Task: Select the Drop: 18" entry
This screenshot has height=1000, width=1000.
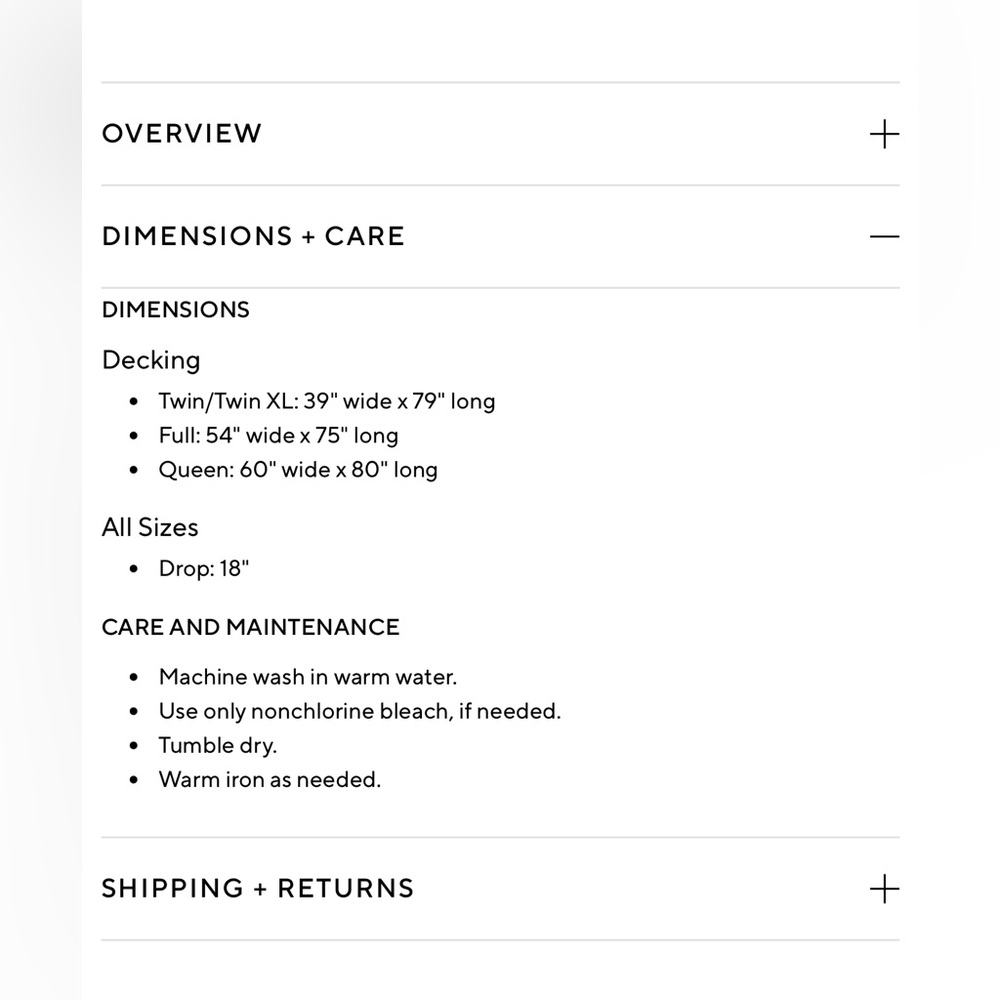Action: tap(204, 568)
